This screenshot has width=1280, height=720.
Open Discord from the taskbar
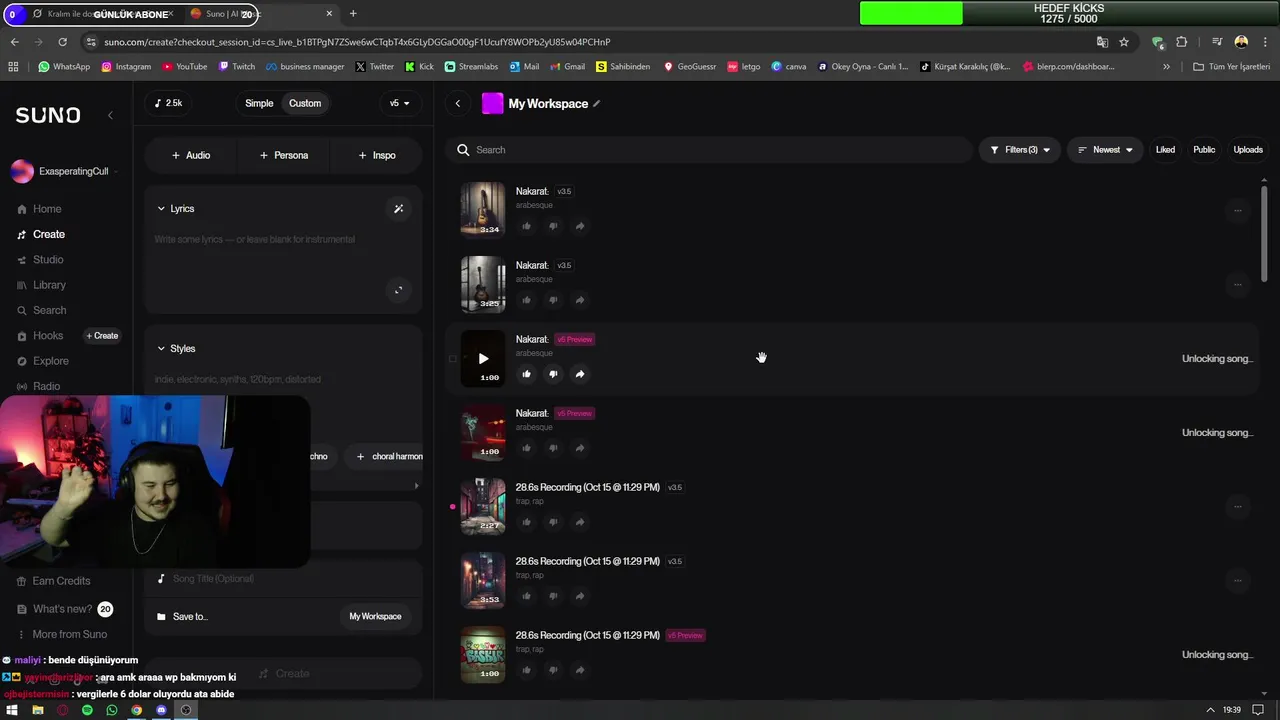pos(161,710)
